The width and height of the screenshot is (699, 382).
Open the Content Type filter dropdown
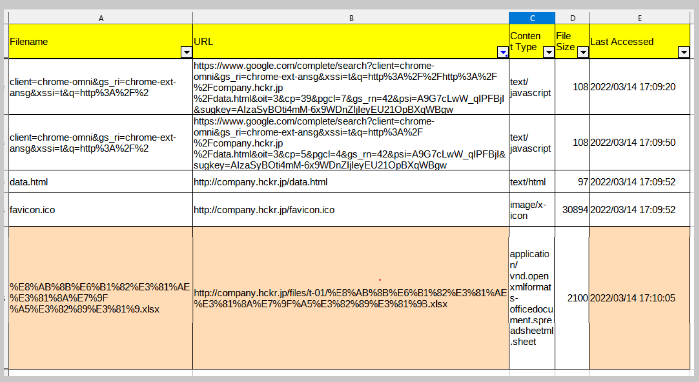(549, 53)
